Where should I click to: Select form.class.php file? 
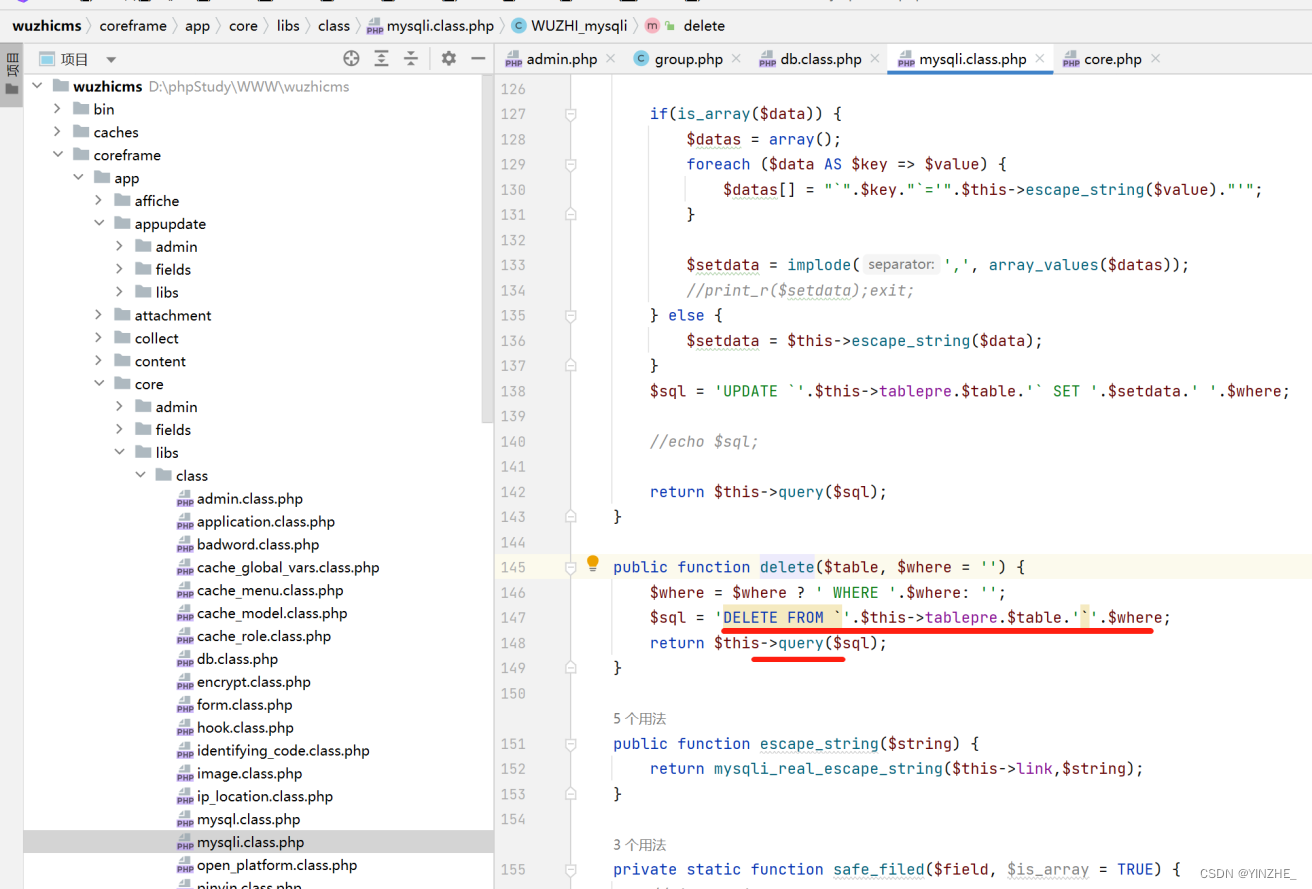point(245,706)
